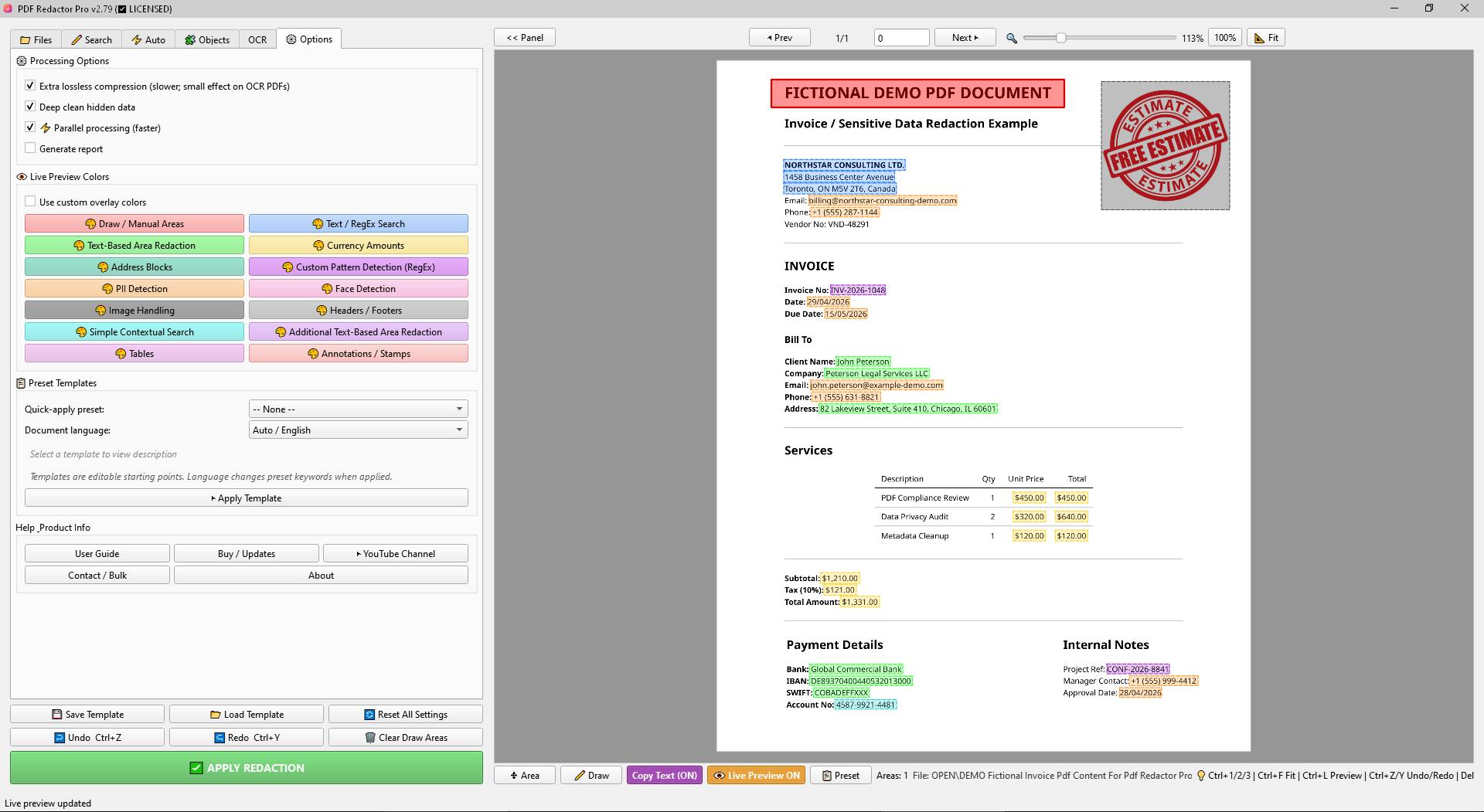Open Contact / Bulk
The width and height of the screenshot is (1484, 812).
point(97,576)
